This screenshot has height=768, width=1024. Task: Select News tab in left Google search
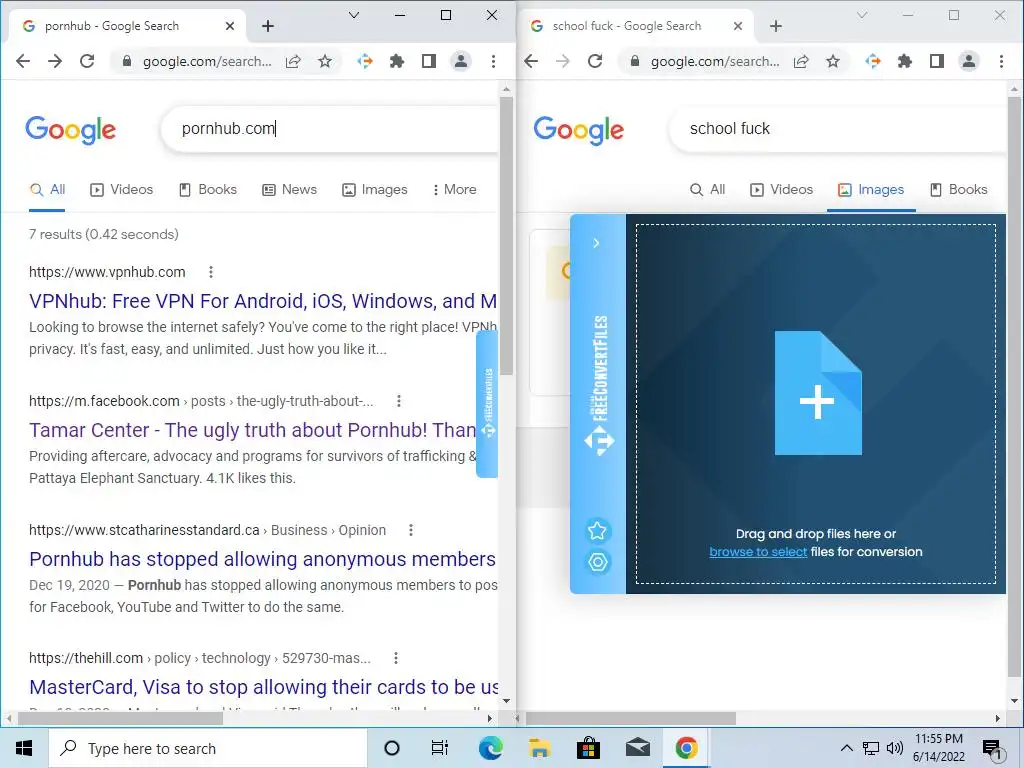point(289,190)
